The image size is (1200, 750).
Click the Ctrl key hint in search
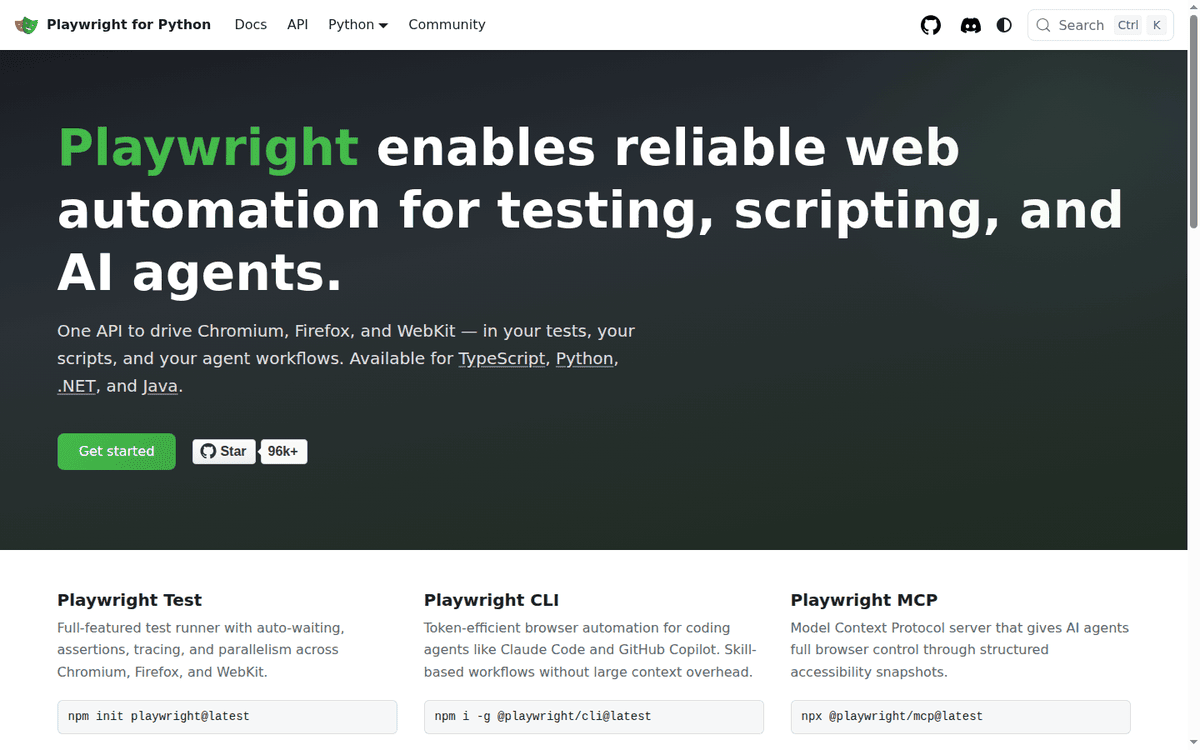click(x=1128, y=25)
